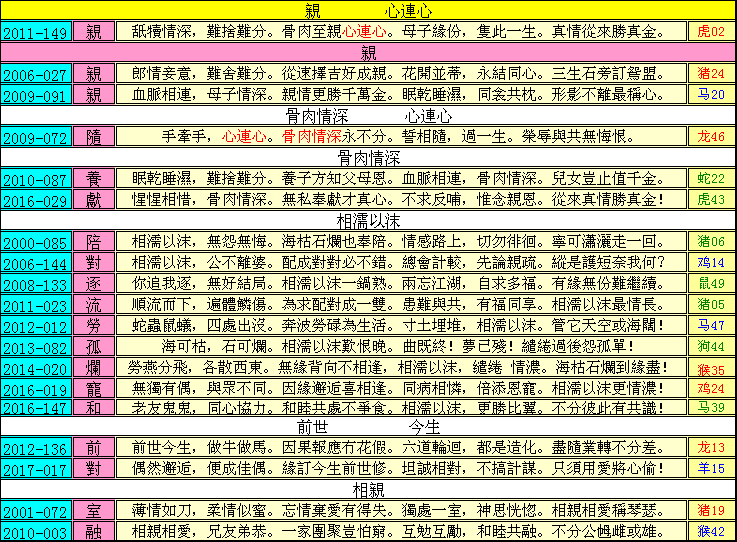The height and width of the screenshot is (542, 737).
Task: Click the issue cell 2006-027
Action: pyautogui.click(x=36, y=74)
